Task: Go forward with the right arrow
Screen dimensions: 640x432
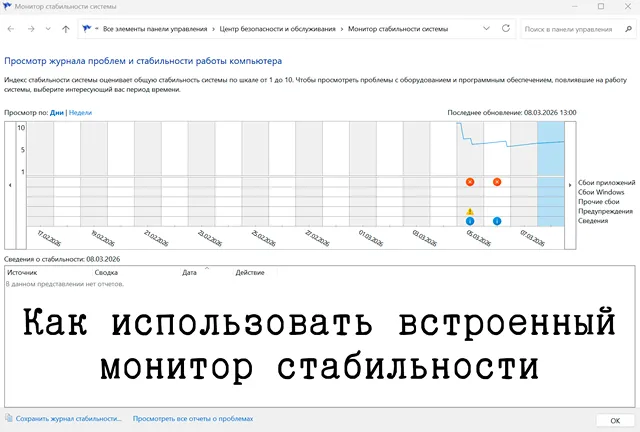Action: pyautogui.click(x=31, y=29)
